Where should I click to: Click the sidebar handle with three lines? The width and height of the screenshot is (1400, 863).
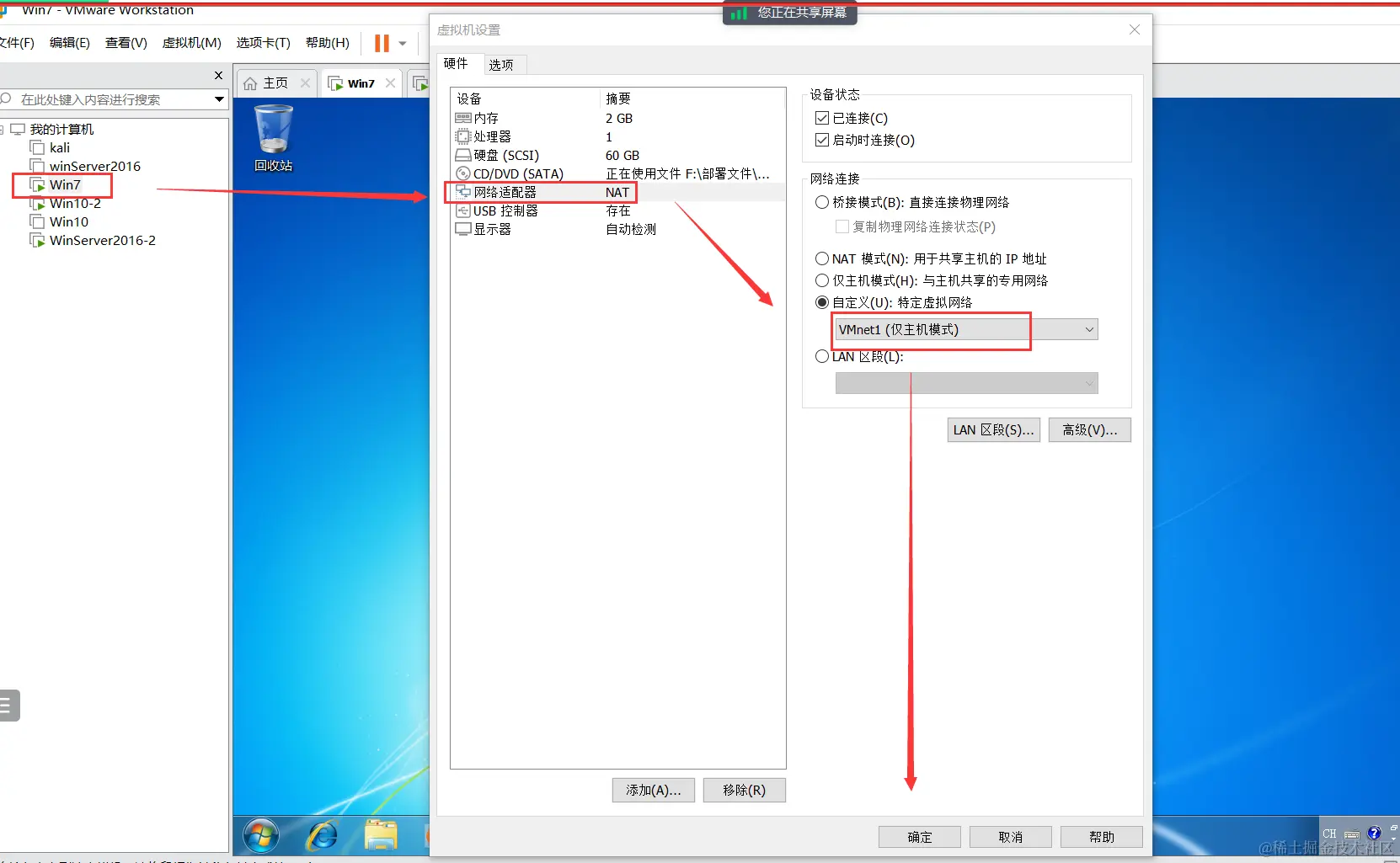(8, 706)
